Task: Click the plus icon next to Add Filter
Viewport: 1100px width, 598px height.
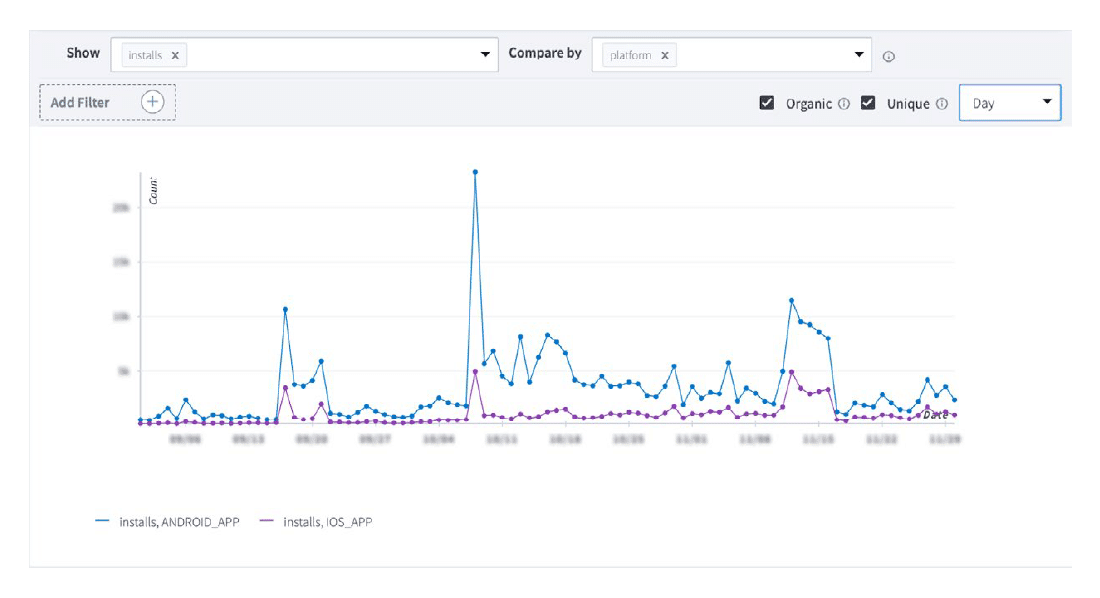Action: point(152,102)
